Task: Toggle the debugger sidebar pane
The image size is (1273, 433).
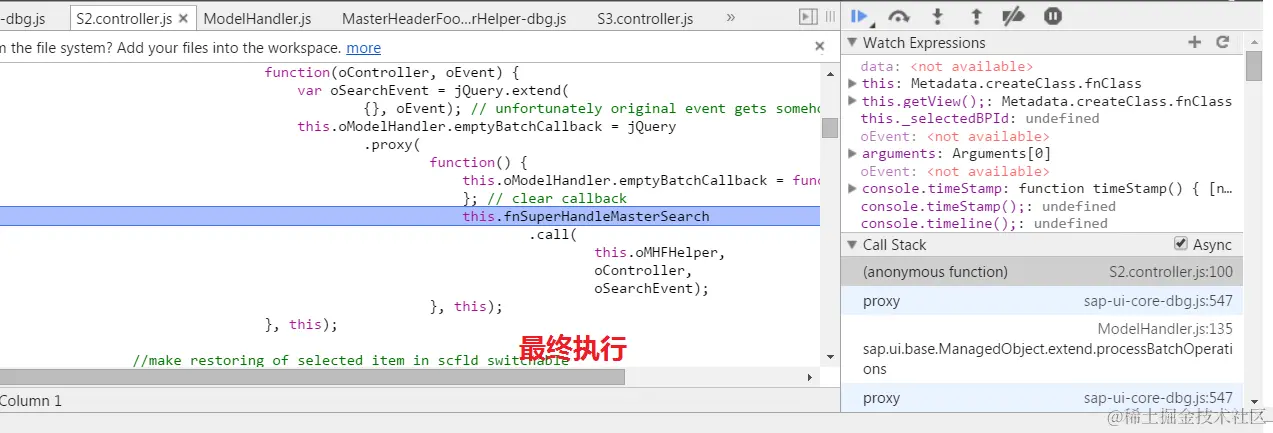Action: (808, 18)
